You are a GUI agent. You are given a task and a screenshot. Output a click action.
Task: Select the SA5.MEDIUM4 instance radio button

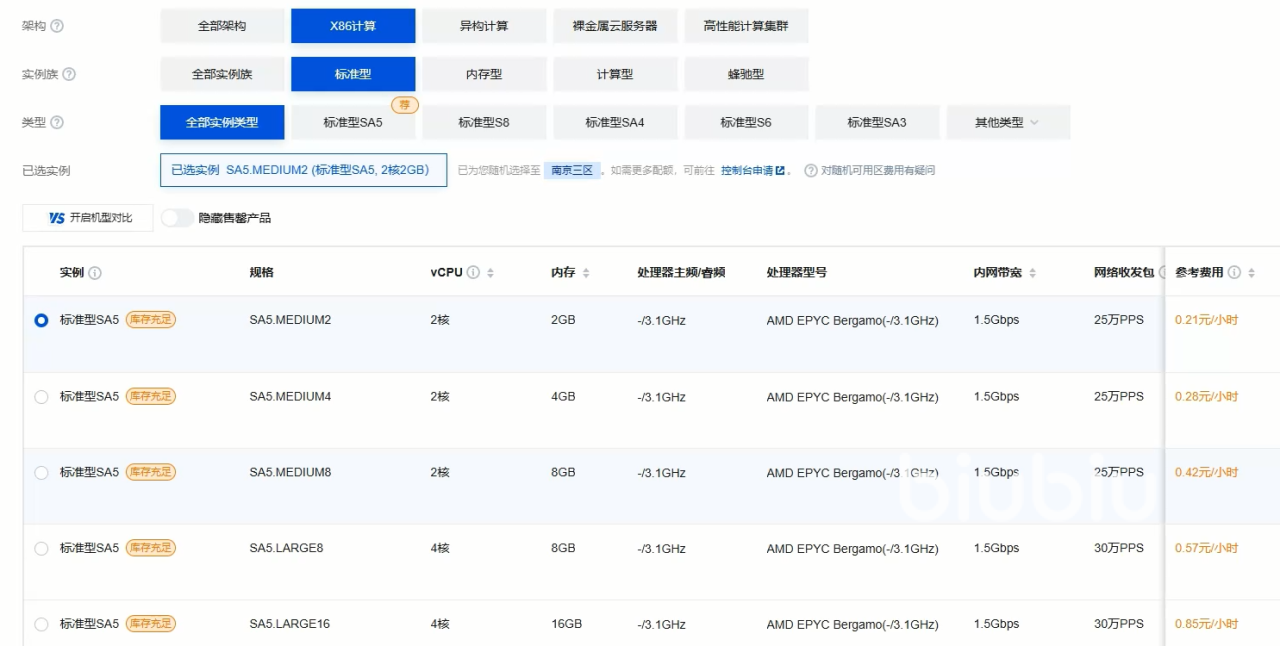(41, 397)
